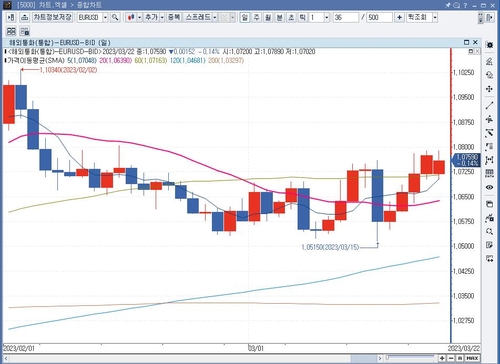This screenshot has height=364, width=500.
Task: Click the chat bubble icon in title bar
Action: click(456, 5)
